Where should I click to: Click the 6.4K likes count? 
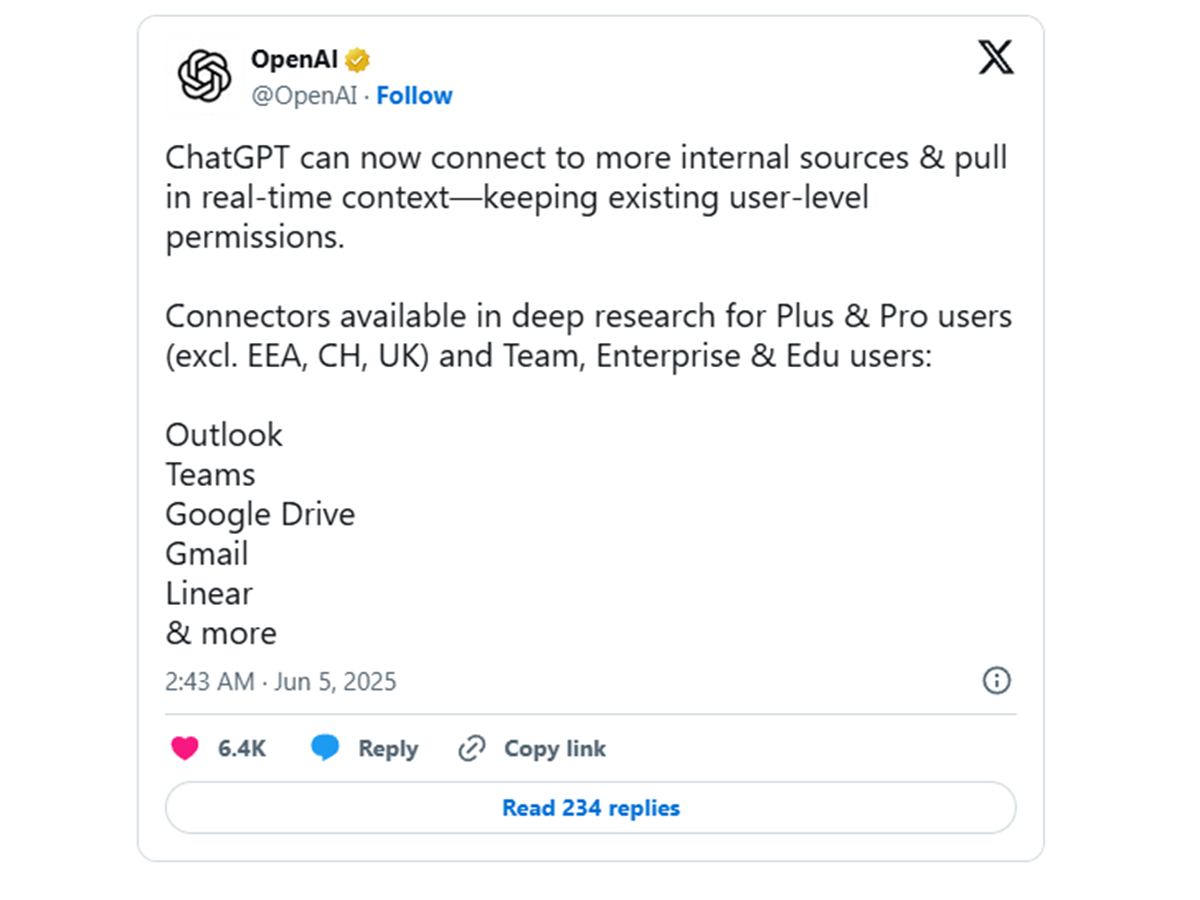(x=242, y=748)
